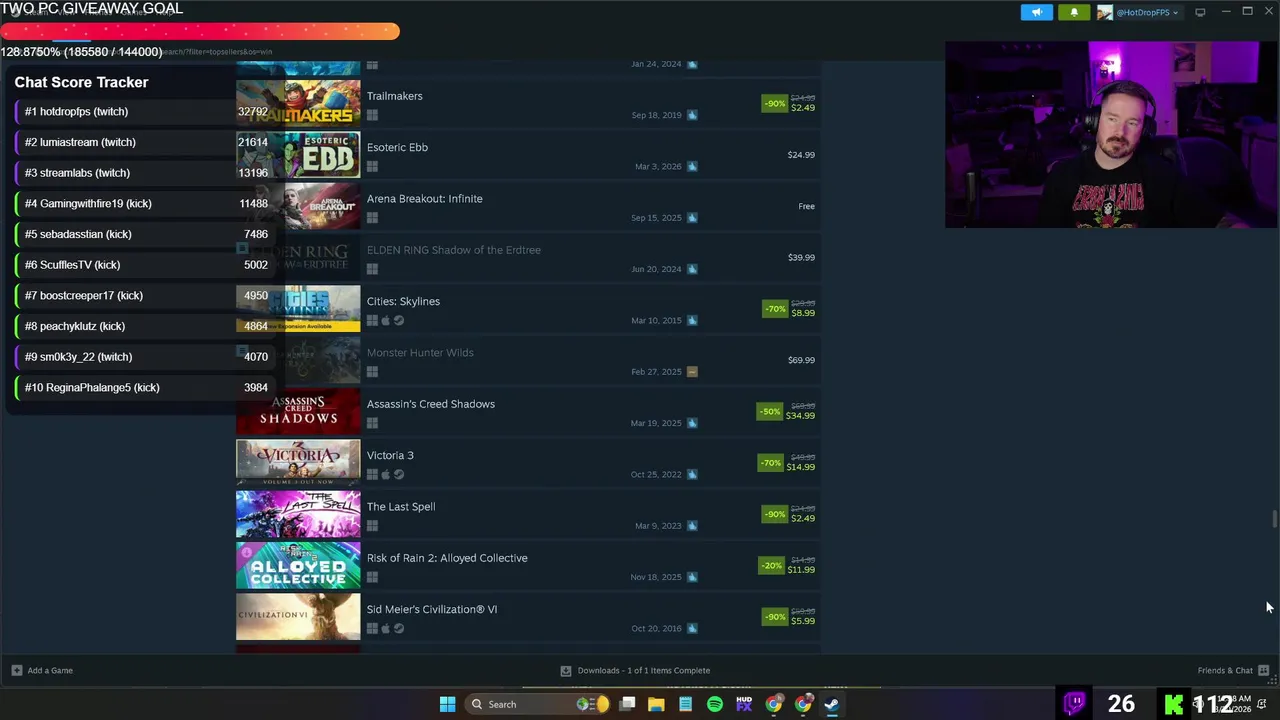Open HUD FX app in taskbar
1280x720 pixels.
tap(744, 704)
